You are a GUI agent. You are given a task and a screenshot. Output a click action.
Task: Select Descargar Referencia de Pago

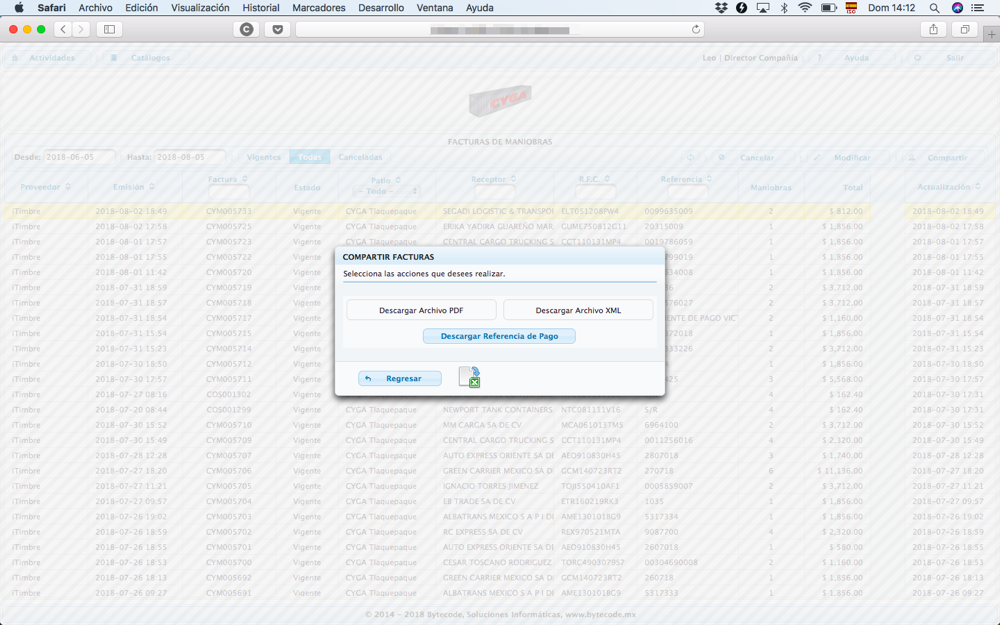(x=499, y=336)
